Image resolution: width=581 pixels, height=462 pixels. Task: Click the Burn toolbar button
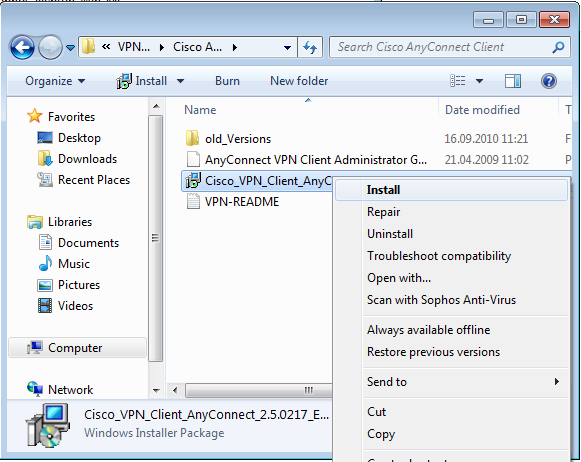point(228,81)
